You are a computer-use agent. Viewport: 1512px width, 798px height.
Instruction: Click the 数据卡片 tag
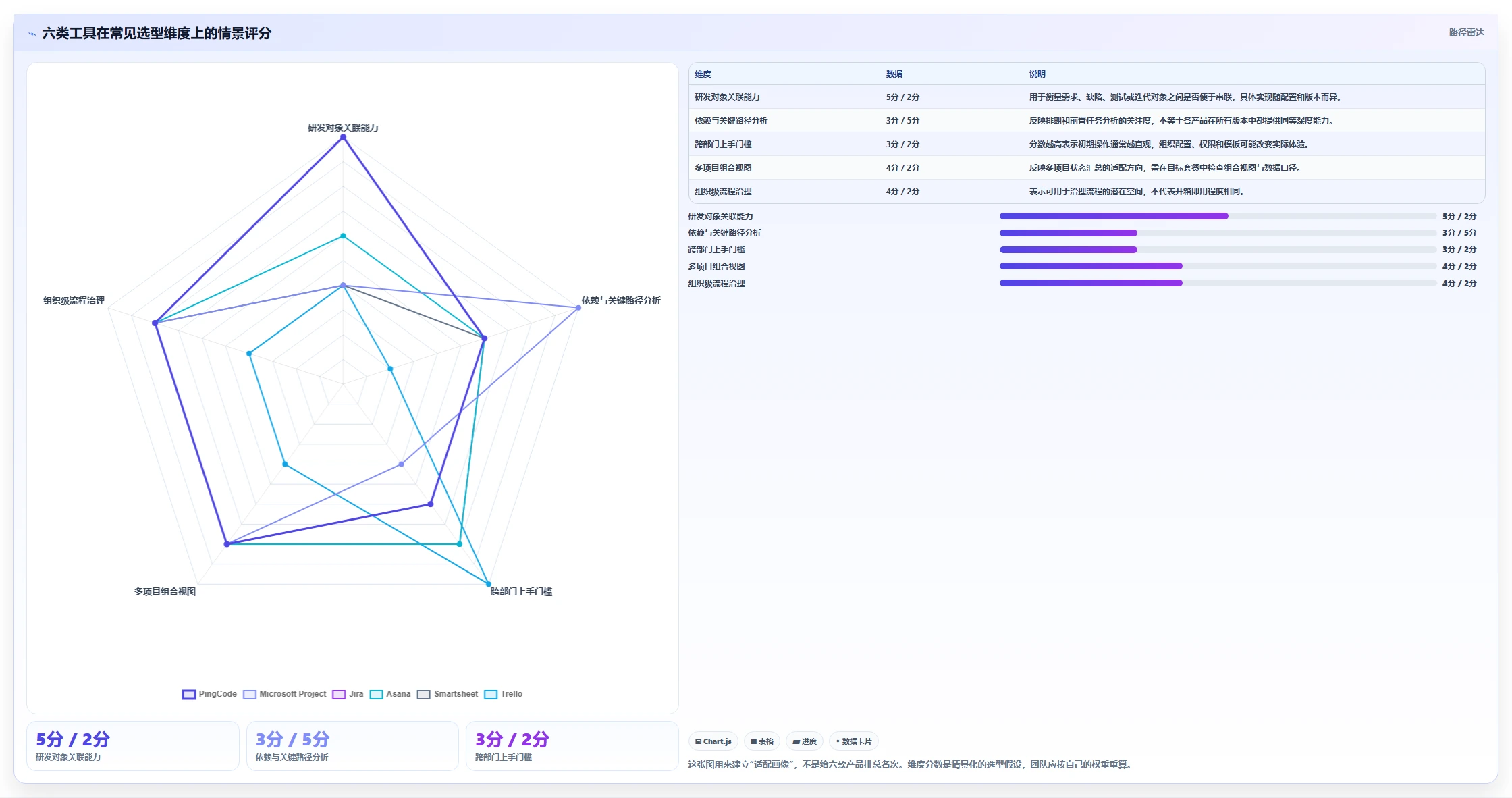[854, 741]
